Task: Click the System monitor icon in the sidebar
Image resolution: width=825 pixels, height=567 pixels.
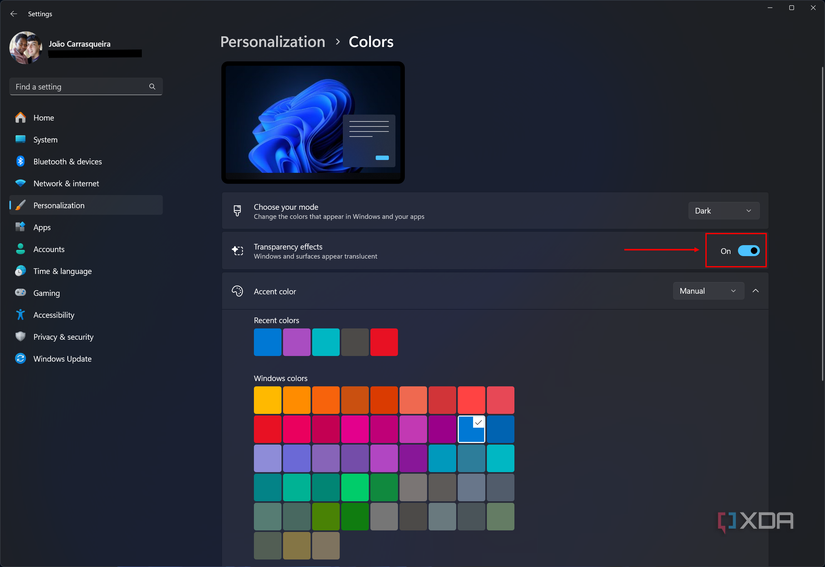Action: [x=21, y=139]
